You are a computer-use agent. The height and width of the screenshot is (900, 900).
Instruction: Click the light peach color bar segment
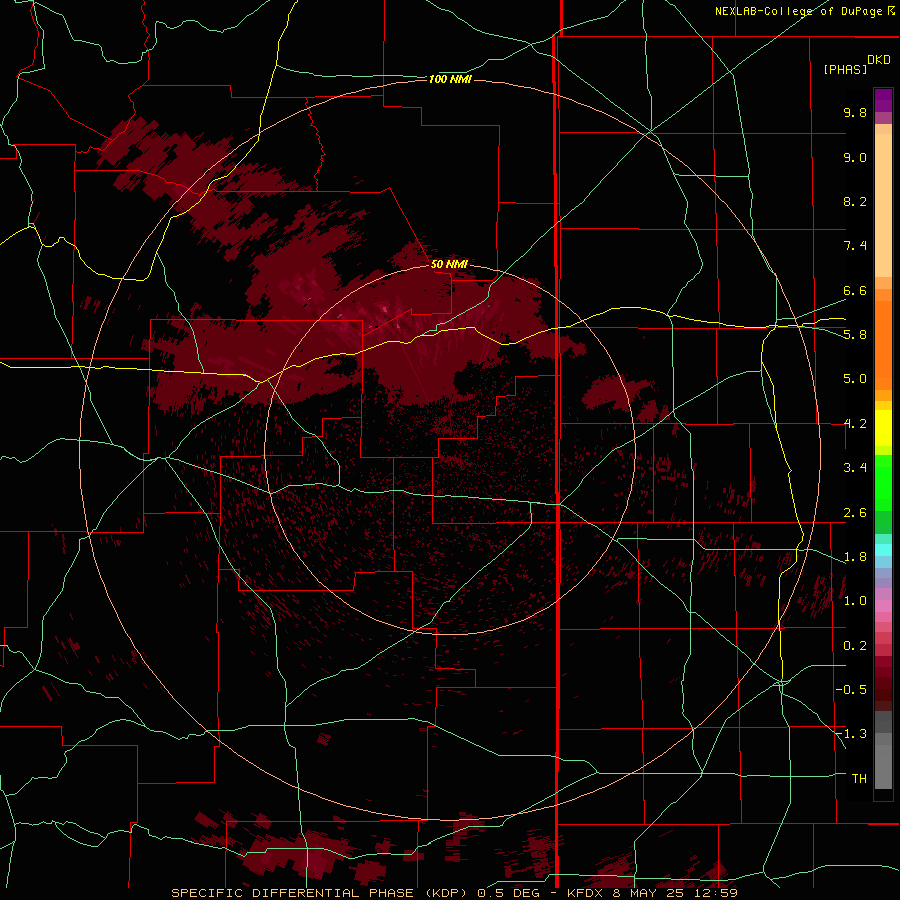pos(883,207)
